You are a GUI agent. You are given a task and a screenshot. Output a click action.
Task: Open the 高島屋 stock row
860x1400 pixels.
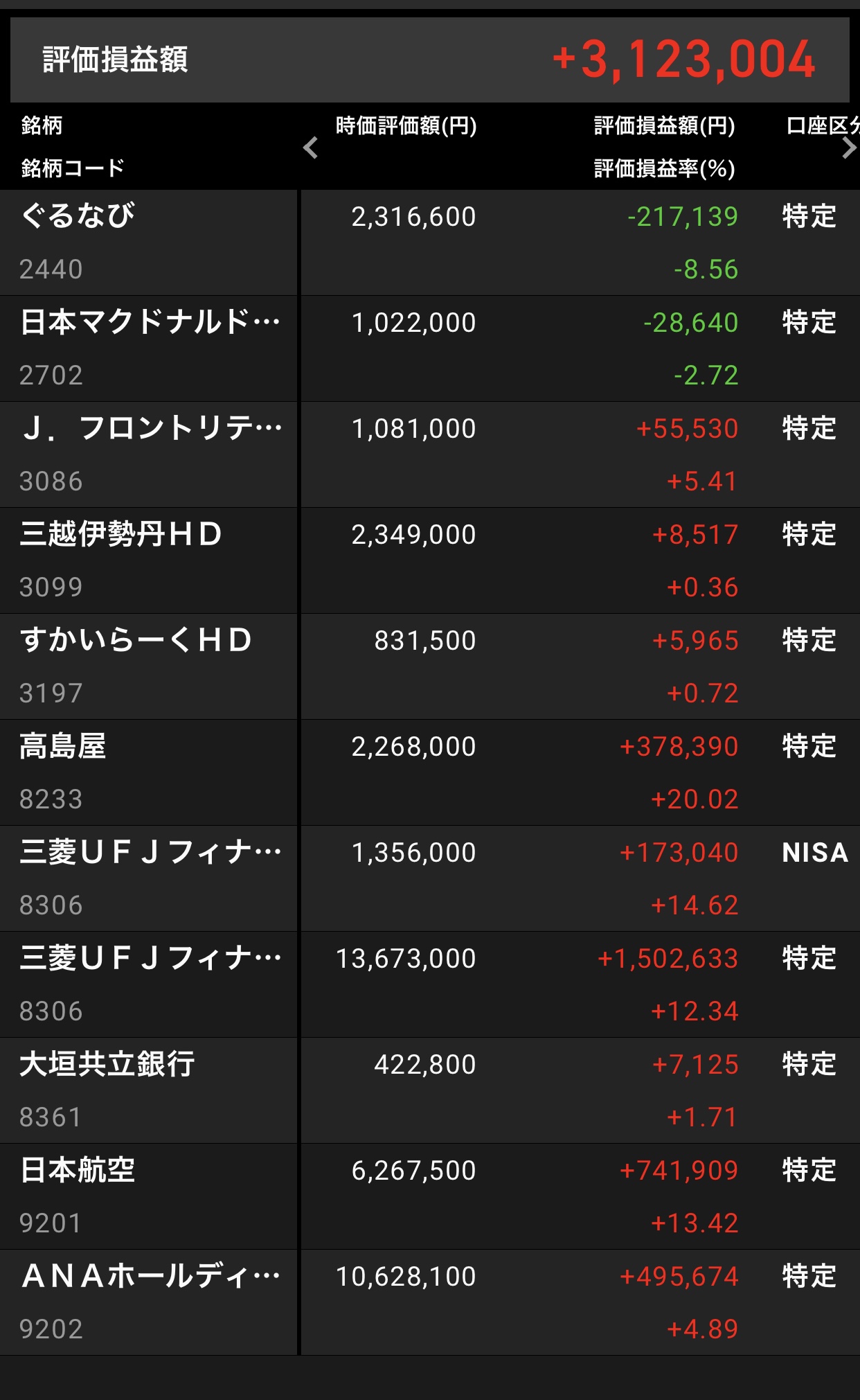click(x=63, y=747)
